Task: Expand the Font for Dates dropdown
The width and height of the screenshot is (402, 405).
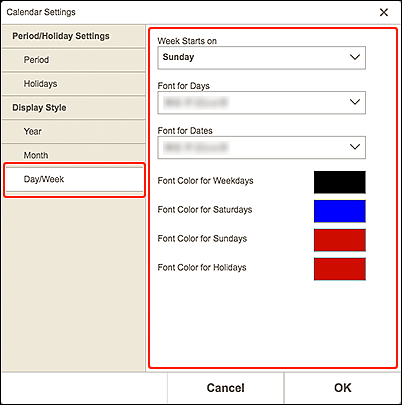Action: 261,147
